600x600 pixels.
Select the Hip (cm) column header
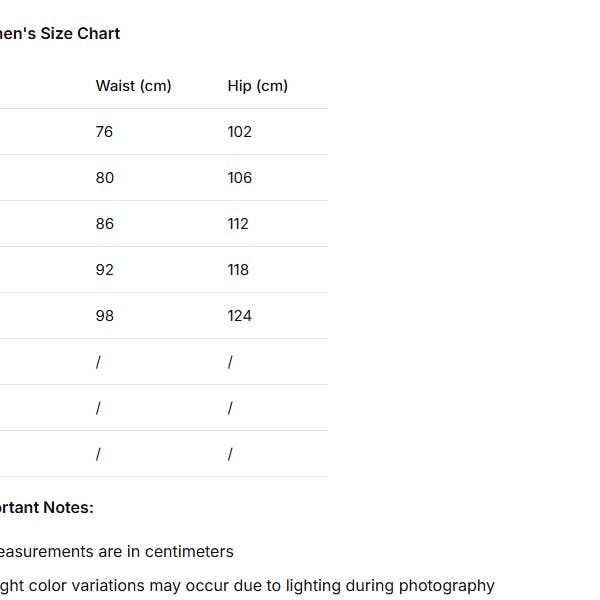[257, 86]
